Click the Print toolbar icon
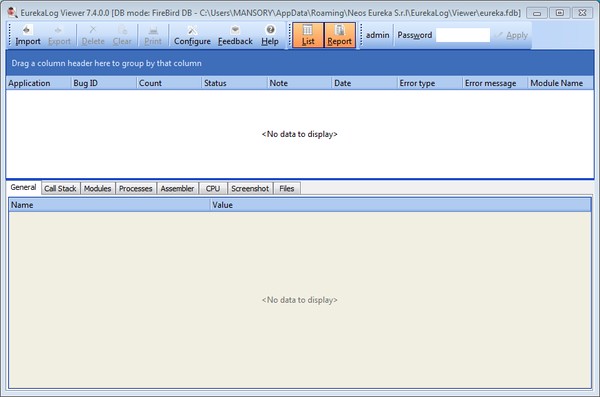The height and width of the screenshot is (397, 600). point(153,35)
